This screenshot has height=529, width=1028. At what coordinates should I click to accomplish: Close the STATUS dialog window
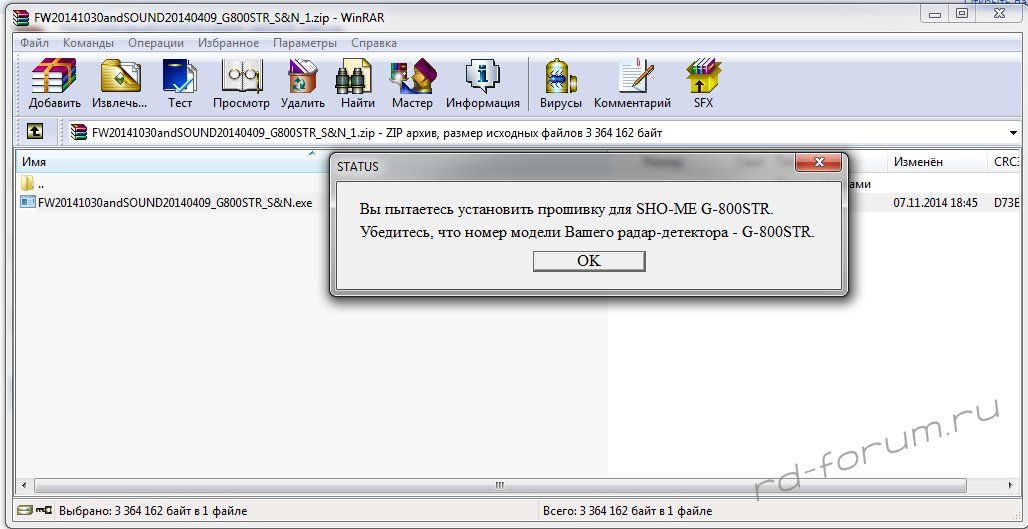tap(818, 163)
